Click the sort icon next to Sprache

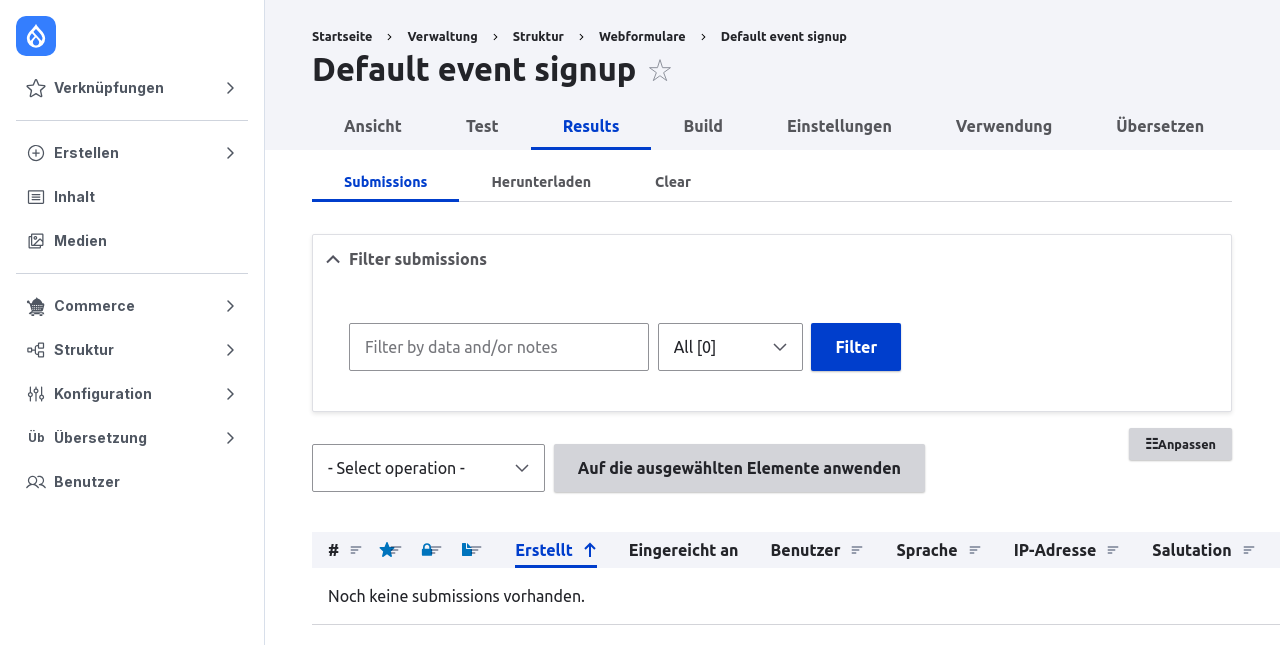click(975, 550)
